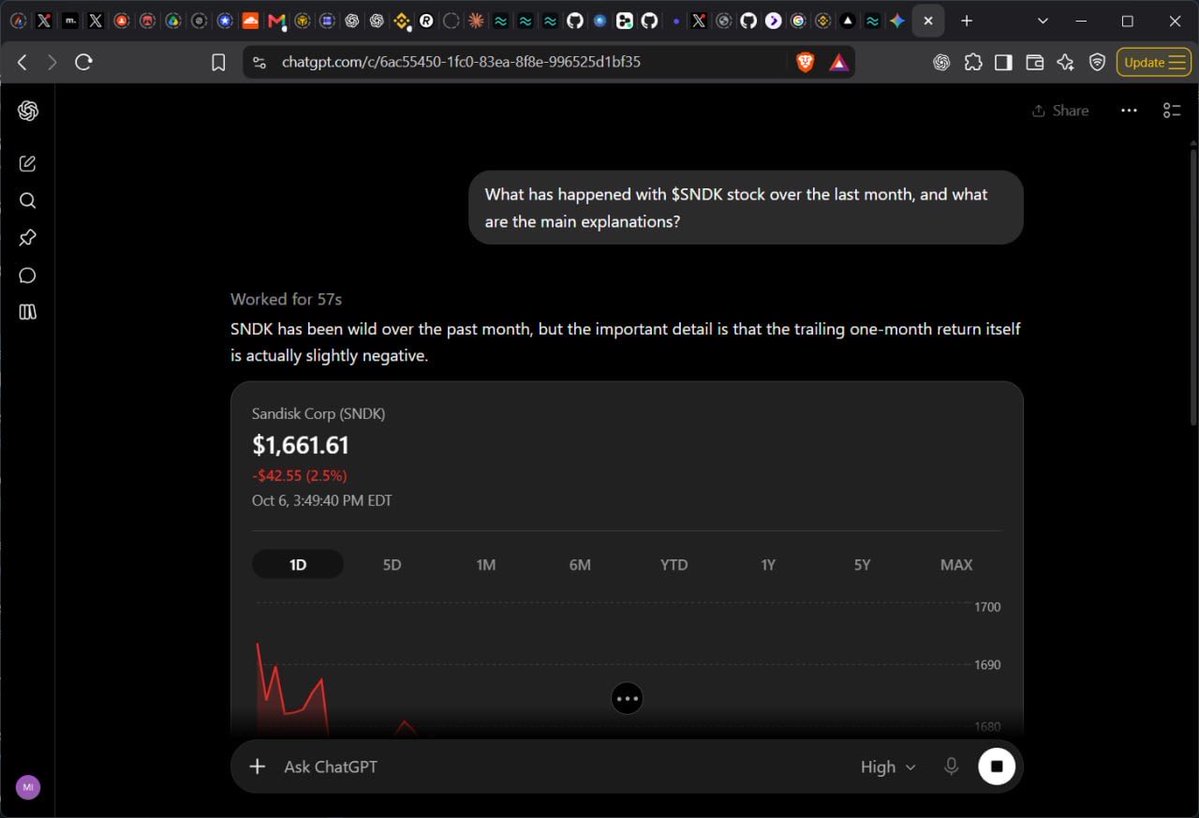Viewport: 1199px width, 818px height.
Task: Toggle the browser sidebar panel
Action: coord(1003,63)
